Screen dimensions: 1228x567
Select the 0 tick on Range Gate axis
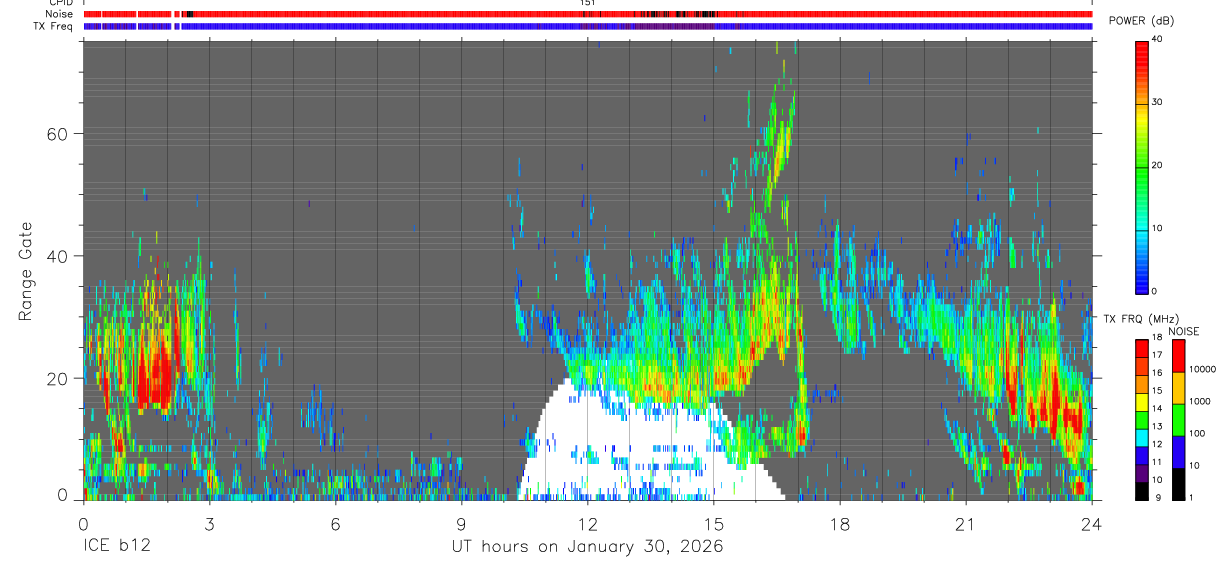point(63,496)
